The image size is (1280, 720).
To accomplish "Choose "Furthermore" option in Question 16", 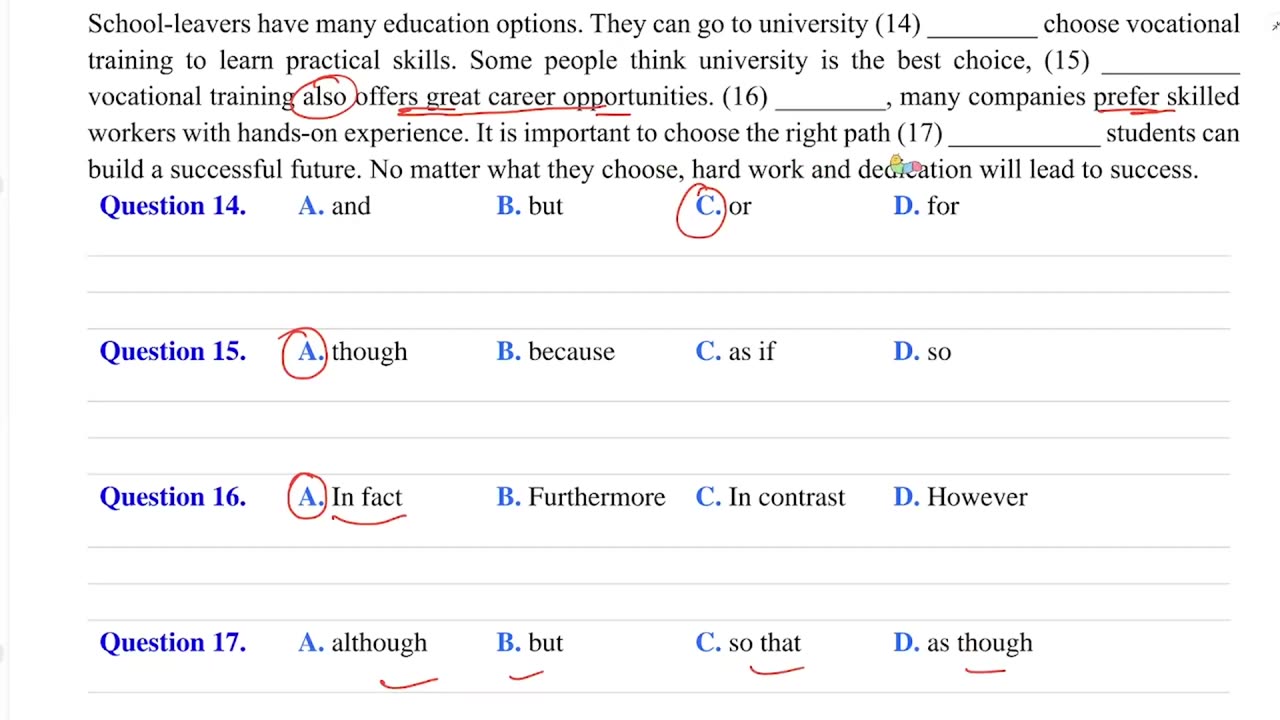I will point(581,497).
